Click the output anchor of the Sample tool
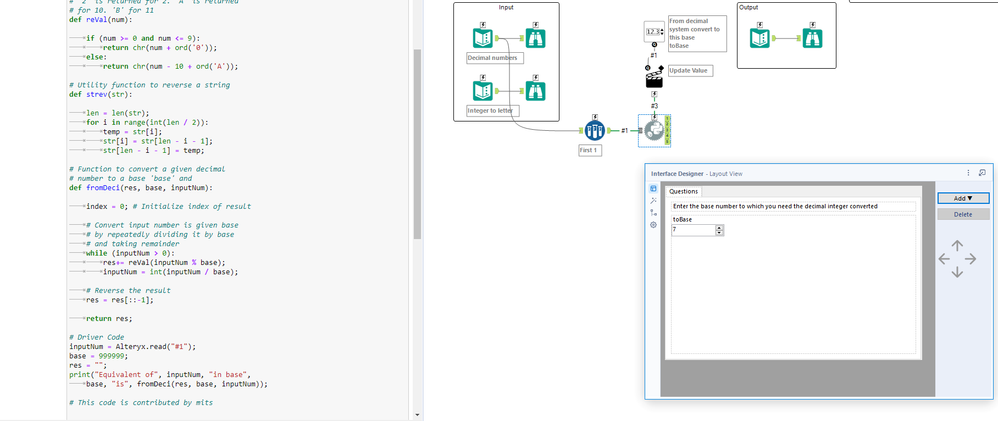Image resolution: width=998 pixels, height=421 pixels. coord(608,130)
